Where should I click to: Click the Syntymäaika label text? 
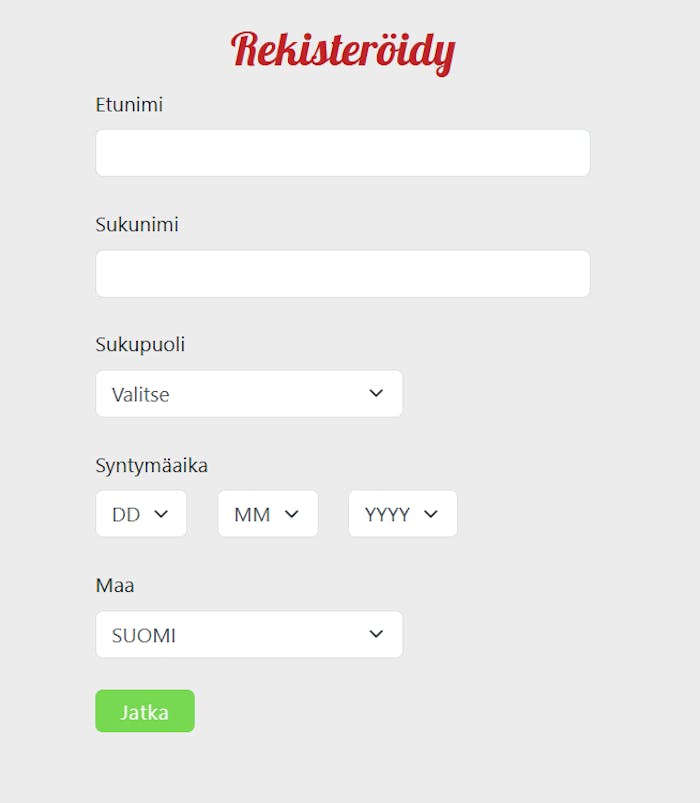[151, 465]
